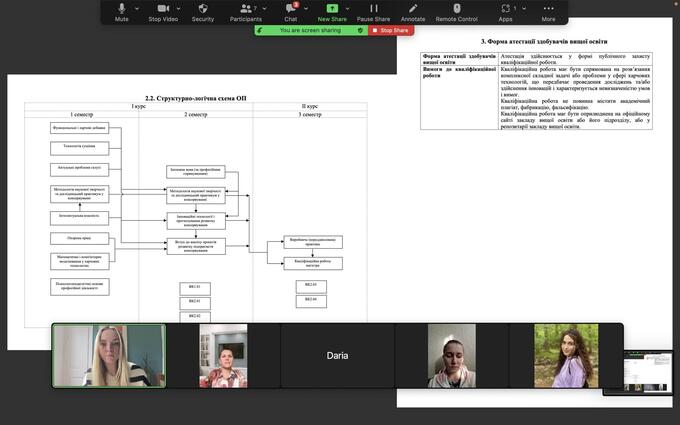Start a New Share
The image size is (680, 425).
coord(332,10)
